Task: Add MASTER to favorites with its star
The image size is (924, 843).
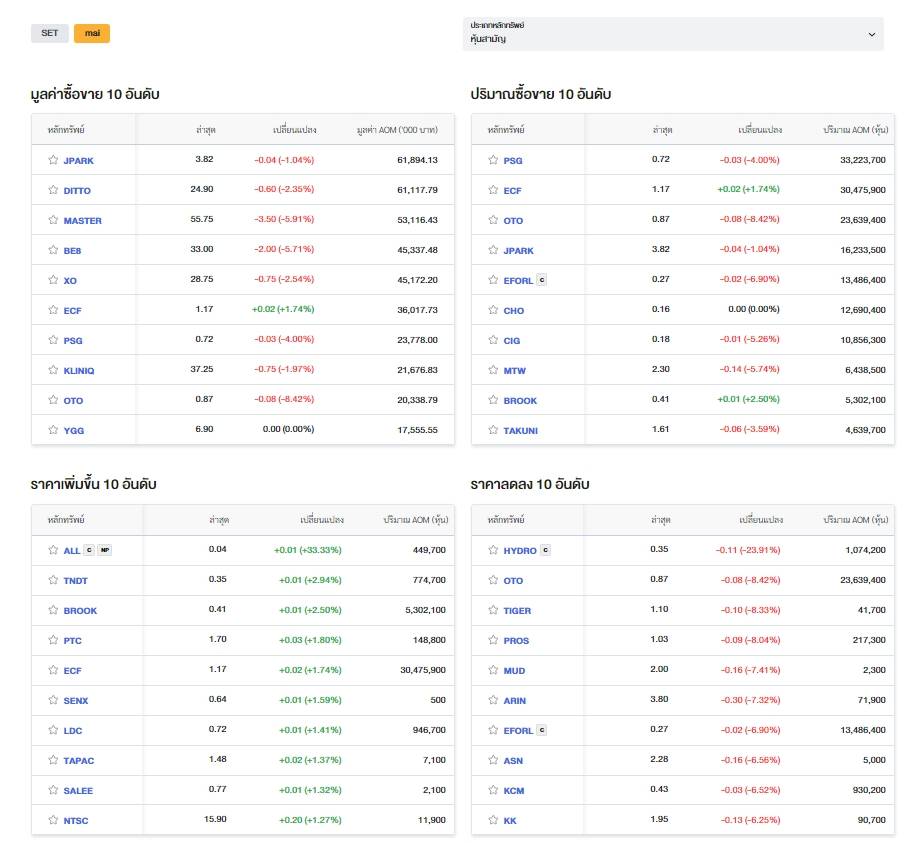Action: click(53, 220)
